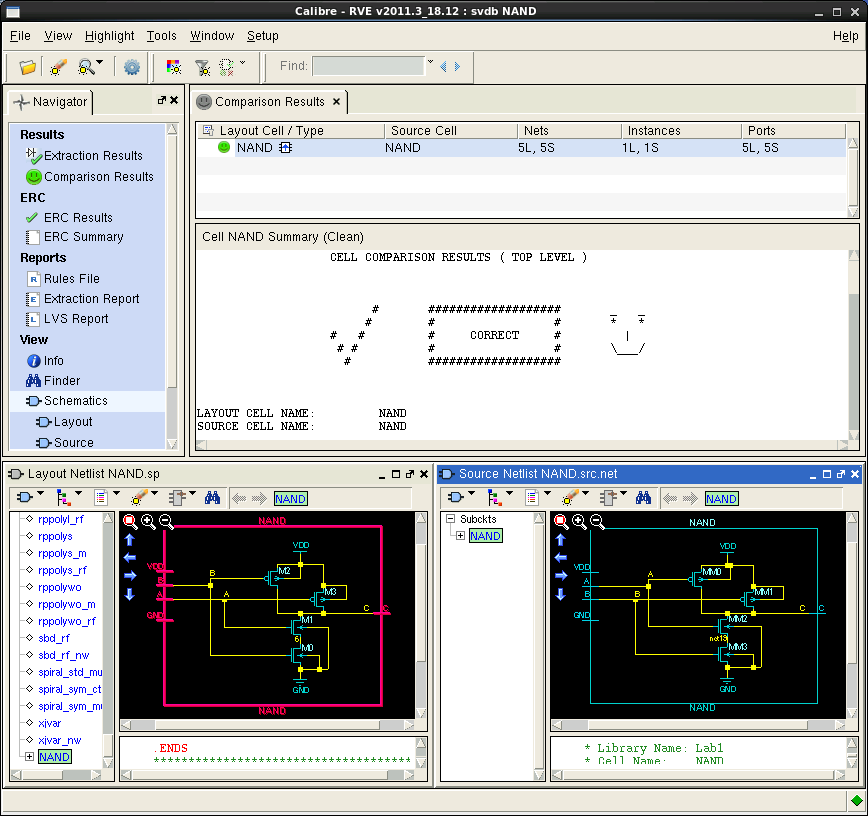Click the highlighter marker icon in main toolbar

[58, 67]
